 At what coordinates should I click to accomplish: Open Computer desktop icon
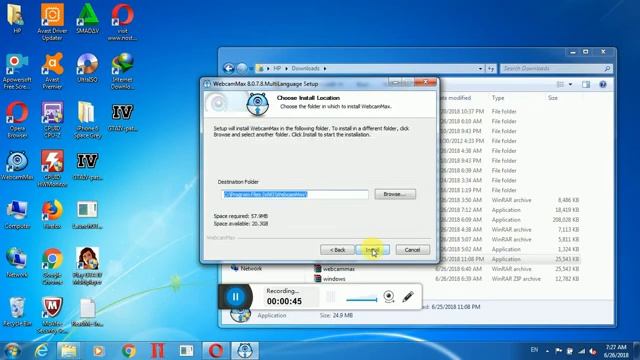[17, 215]
